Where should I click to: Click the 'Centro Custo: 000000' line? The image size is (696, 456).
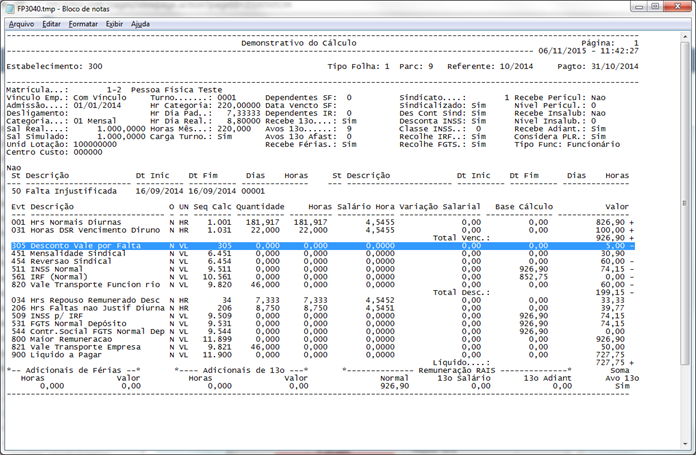[54, 152]
